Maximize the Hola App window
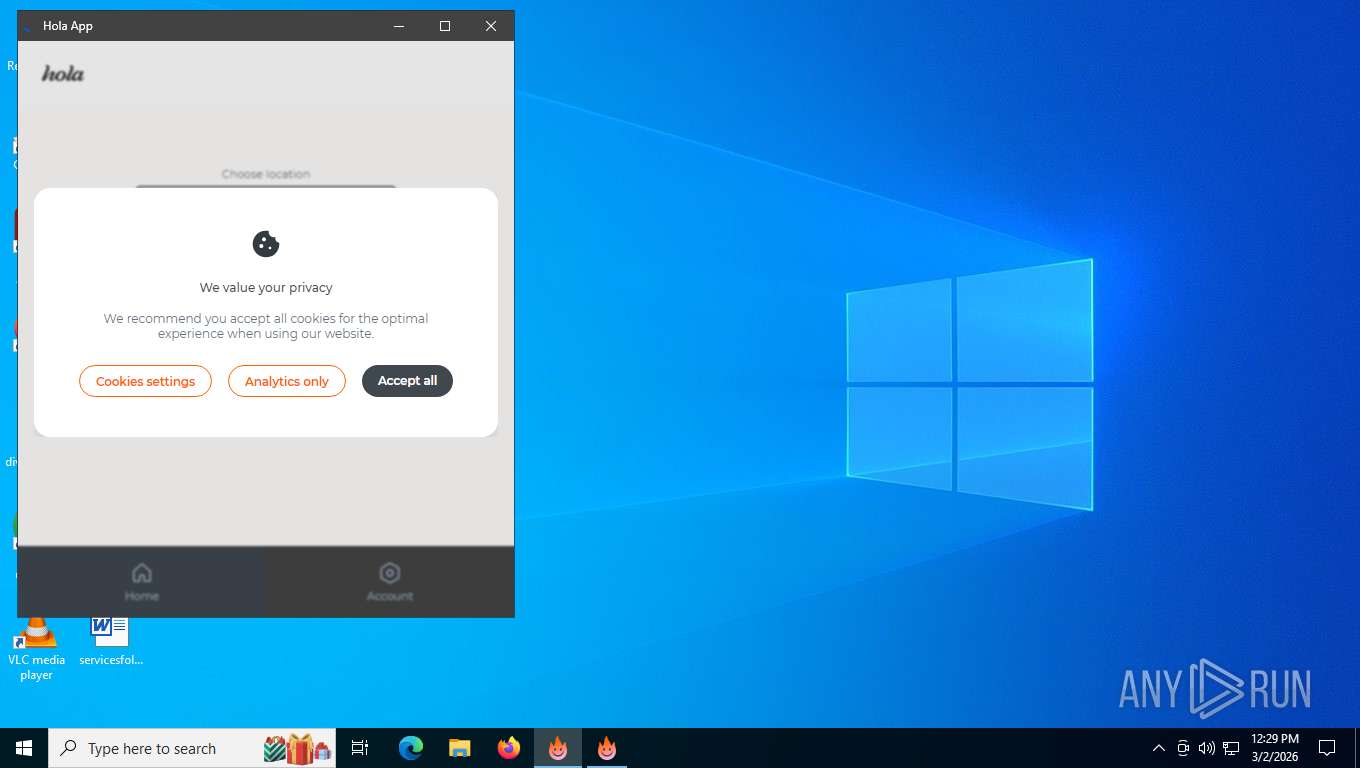This screenshot has width=1360, height=768. click(445, 26)
